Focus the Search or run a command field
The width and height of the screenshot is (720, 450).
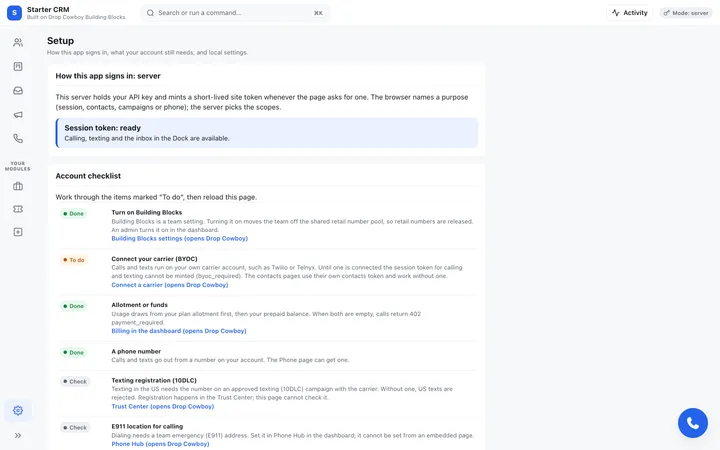tap(235, 13)
